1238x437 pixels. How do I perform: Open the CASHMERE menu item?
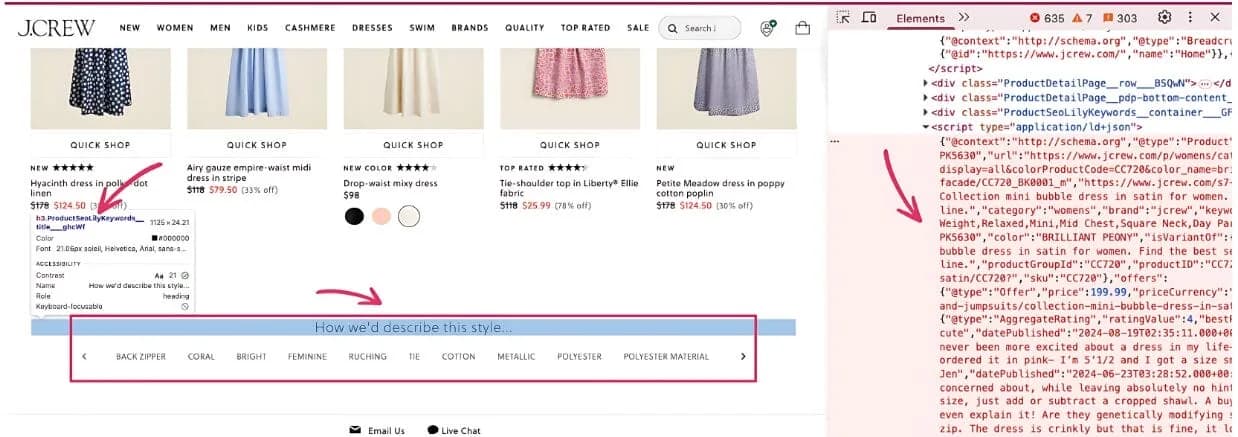(310, 28)
